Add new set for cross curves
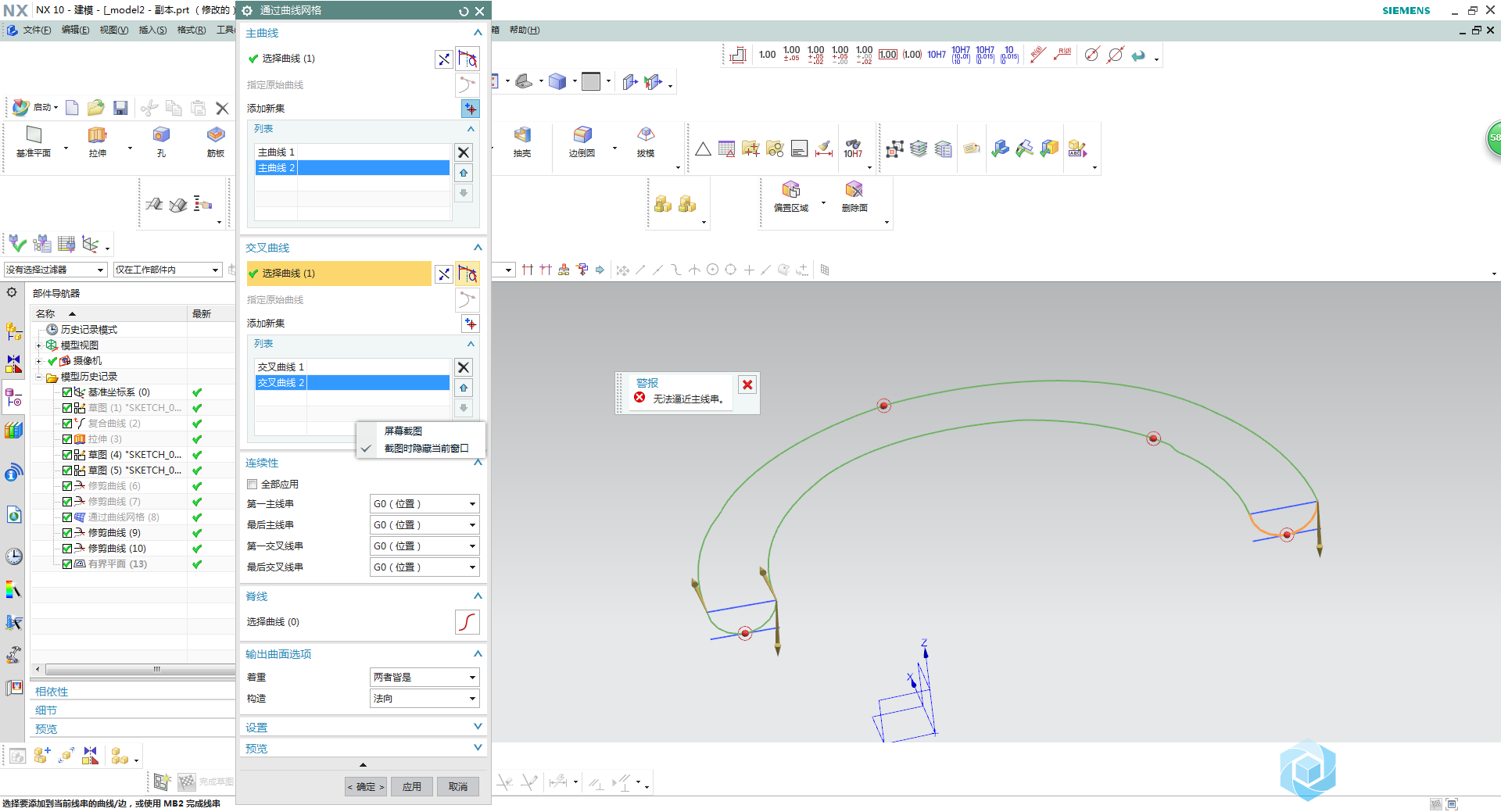1501x812 pixels. (470, 324)
